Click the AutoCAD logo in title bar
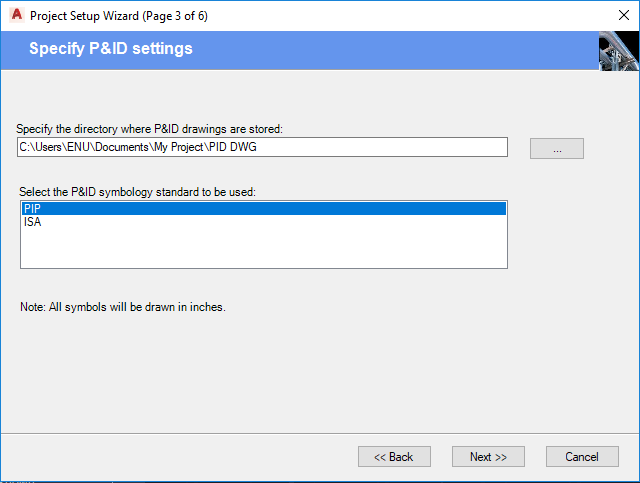640x483 pixels. coord(15,16)
